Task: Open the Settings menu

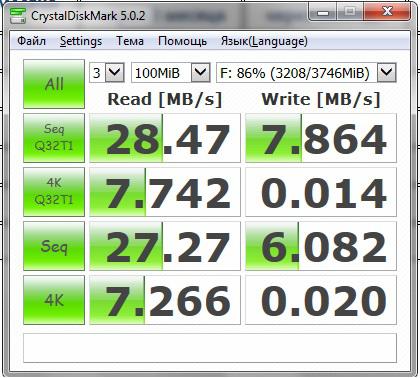Action: (x=81, y=41)
